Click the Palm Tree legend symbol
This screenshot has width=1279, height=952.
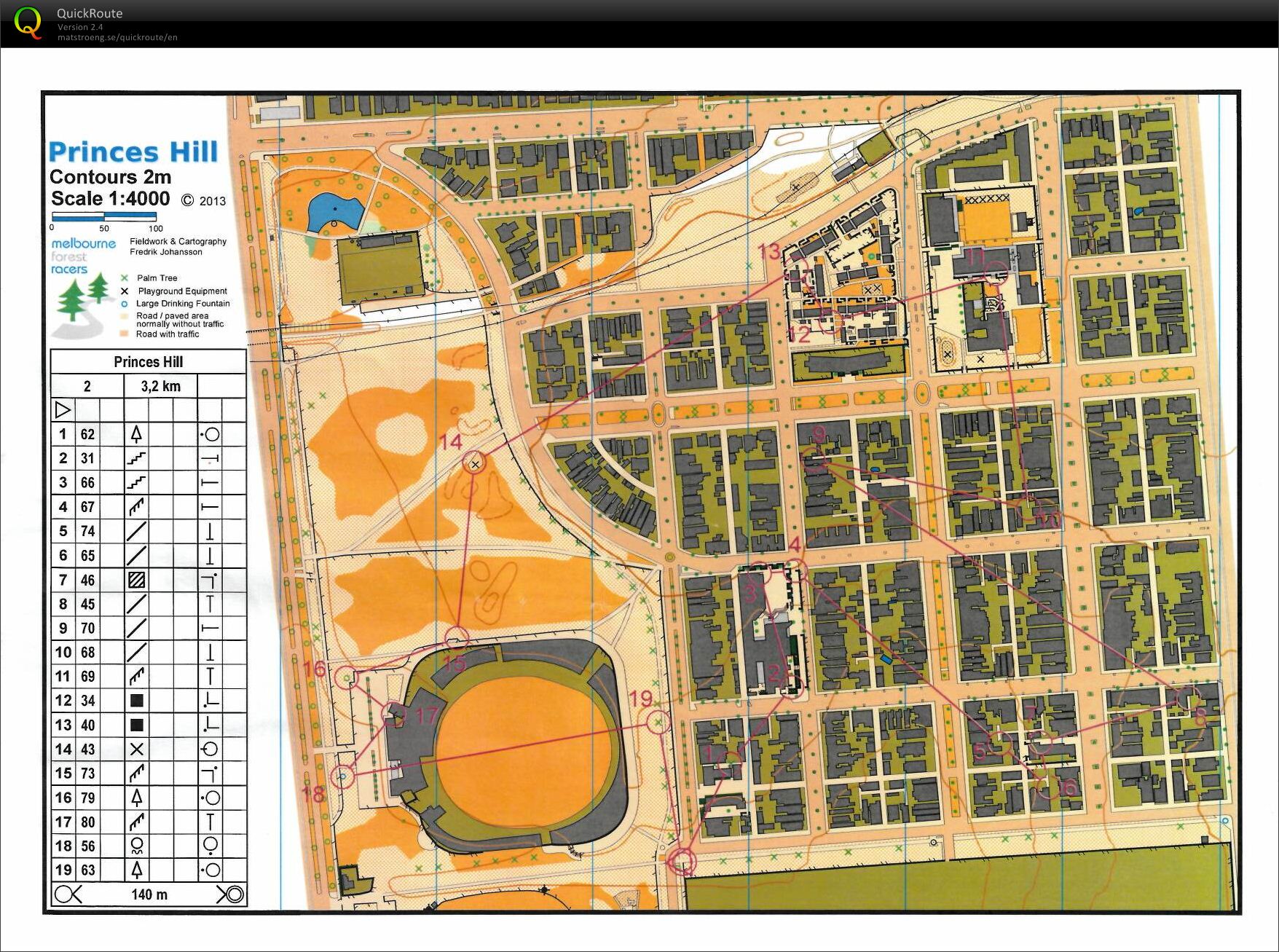pyautogui.click(x=125, y=278)
